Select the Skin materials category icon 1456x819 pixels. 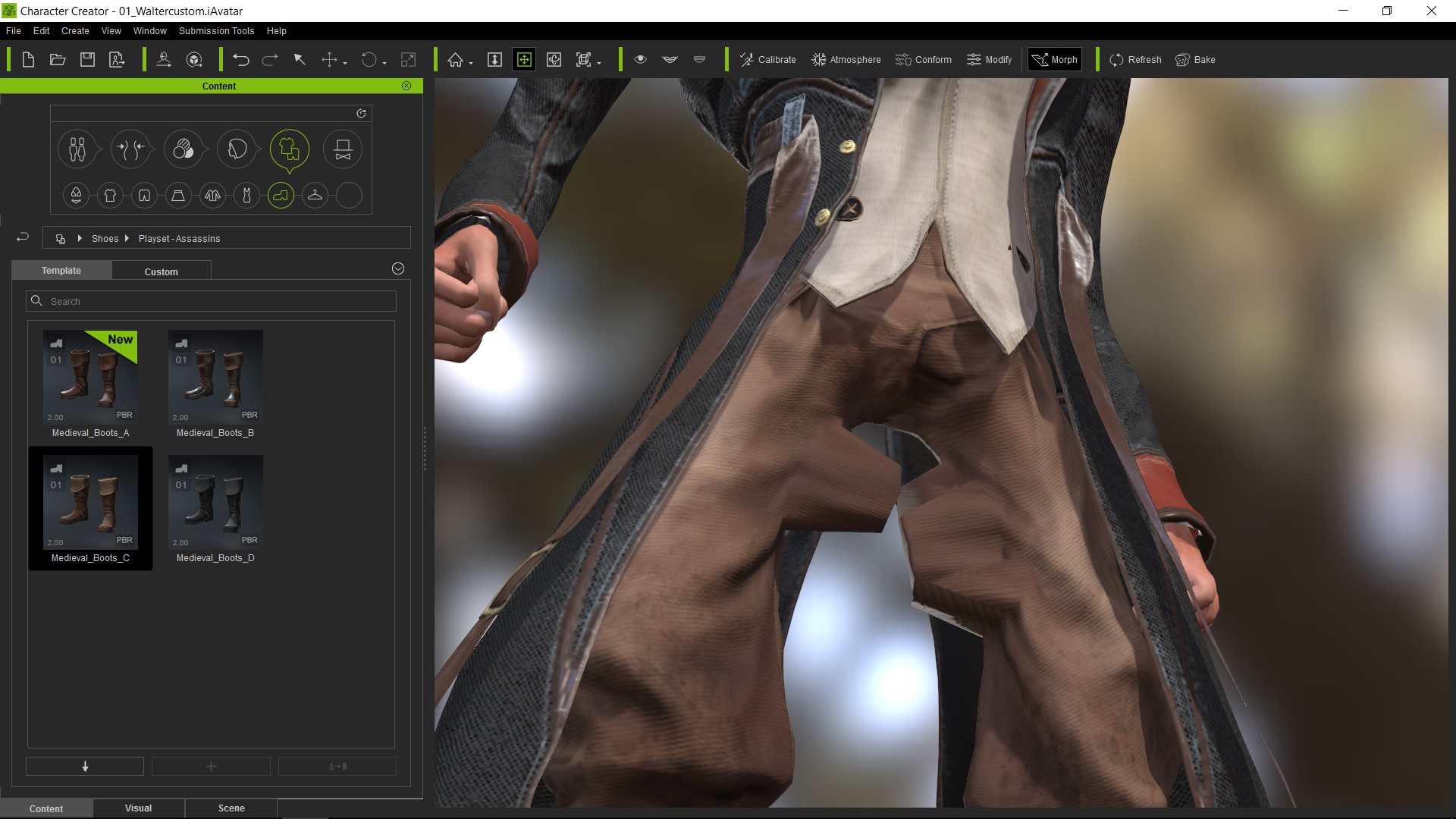(x=184, y=149)
